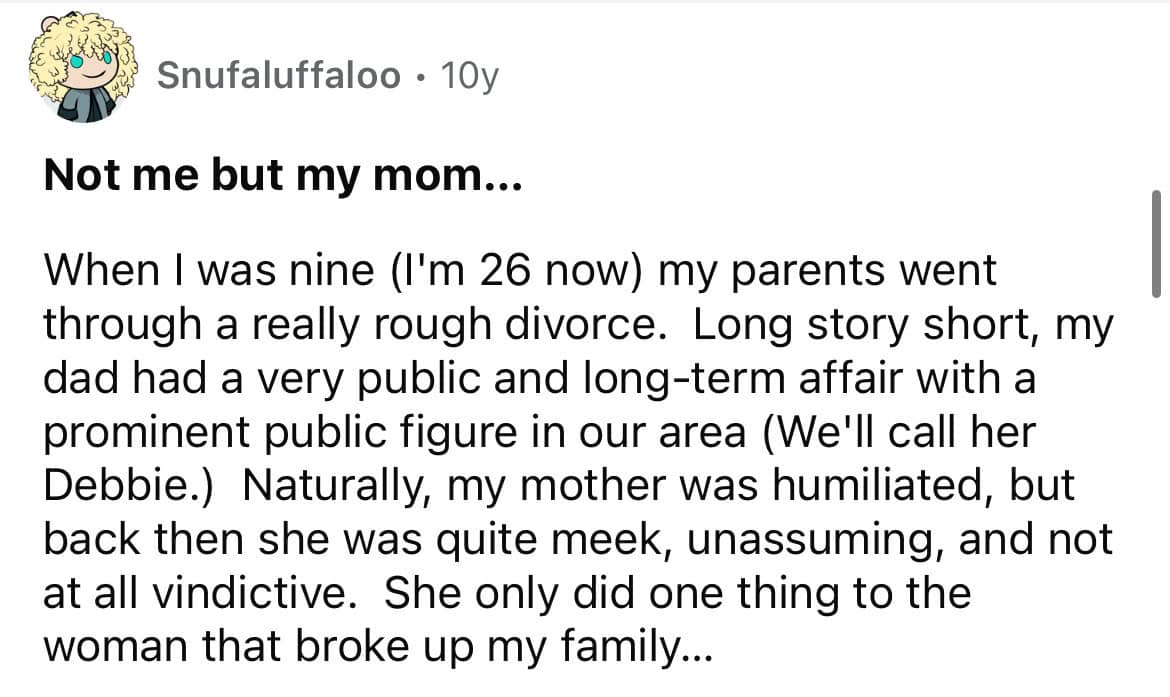This screenshot has height=697, width=1170.
Task: Open the Snufaluffaloo user profile link
Action: point(280,74)
